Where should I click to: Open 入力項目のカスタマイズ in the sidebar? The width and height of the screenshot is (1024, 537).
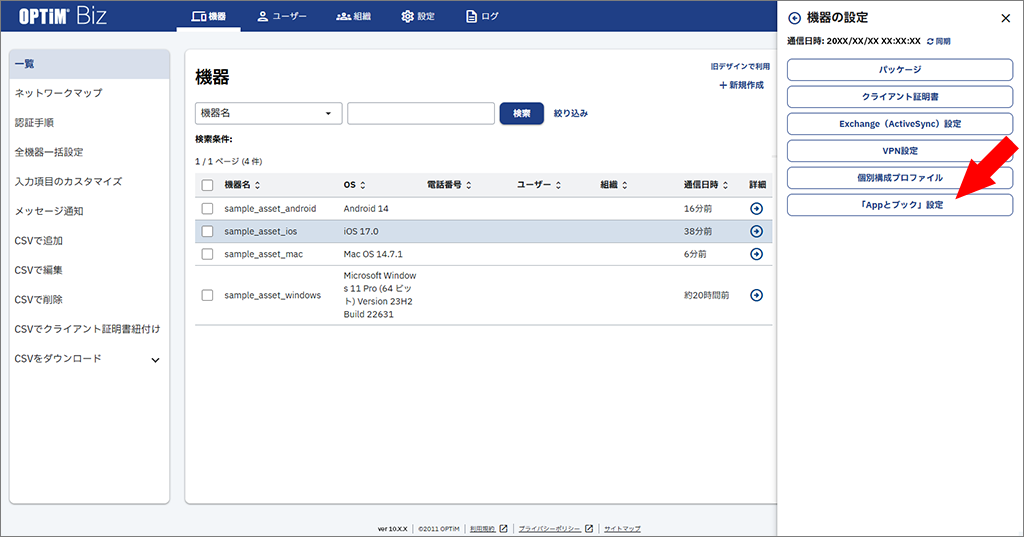(89, 182)
